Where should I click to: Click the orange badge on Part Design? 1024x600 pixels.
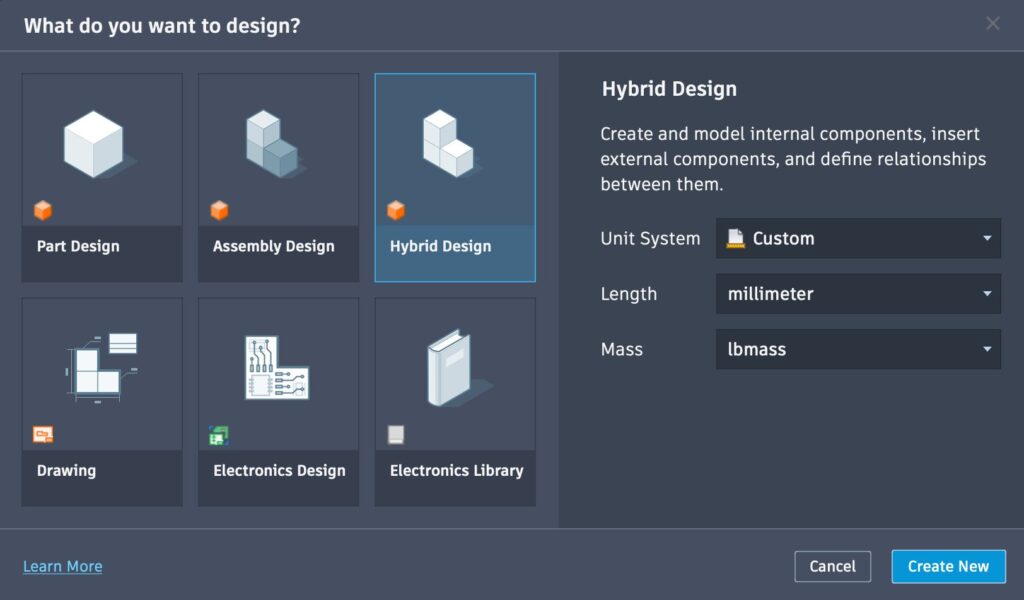point(43,210)
